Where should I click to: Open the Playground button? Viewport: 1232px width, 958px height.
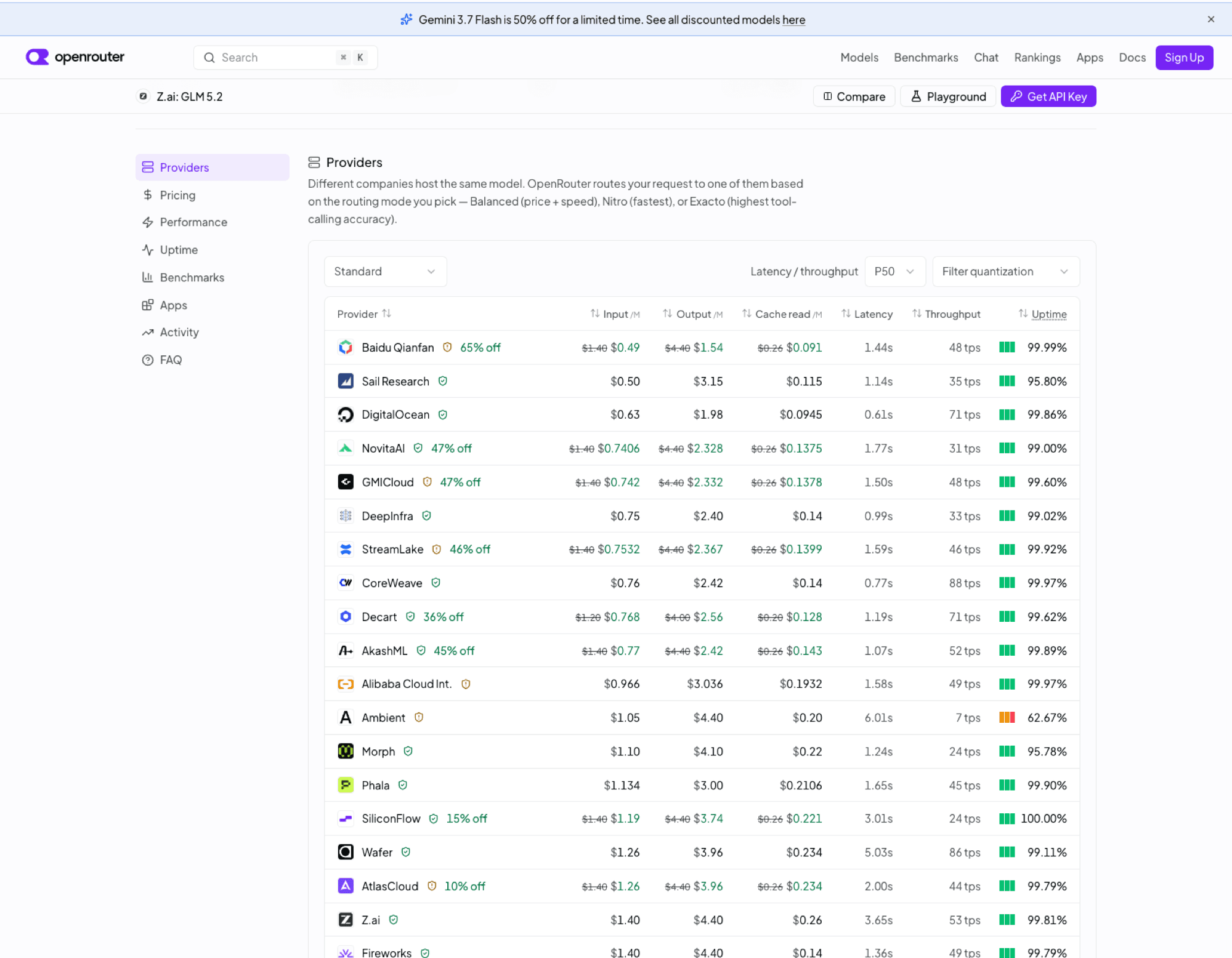click(948, 97)
